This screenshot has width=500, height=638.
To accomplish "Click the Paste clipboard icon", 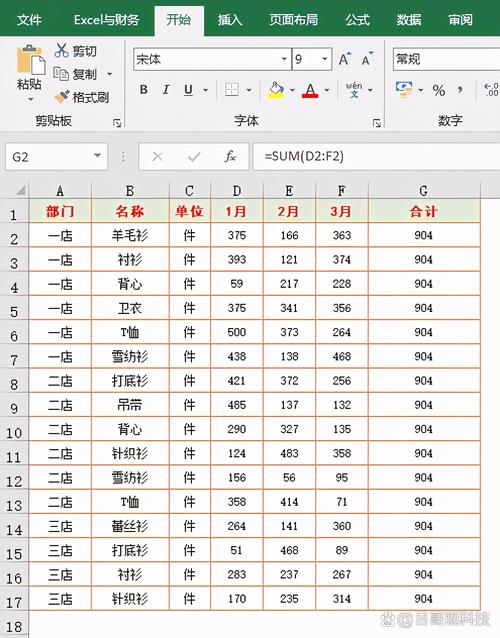I will [30, 61].
